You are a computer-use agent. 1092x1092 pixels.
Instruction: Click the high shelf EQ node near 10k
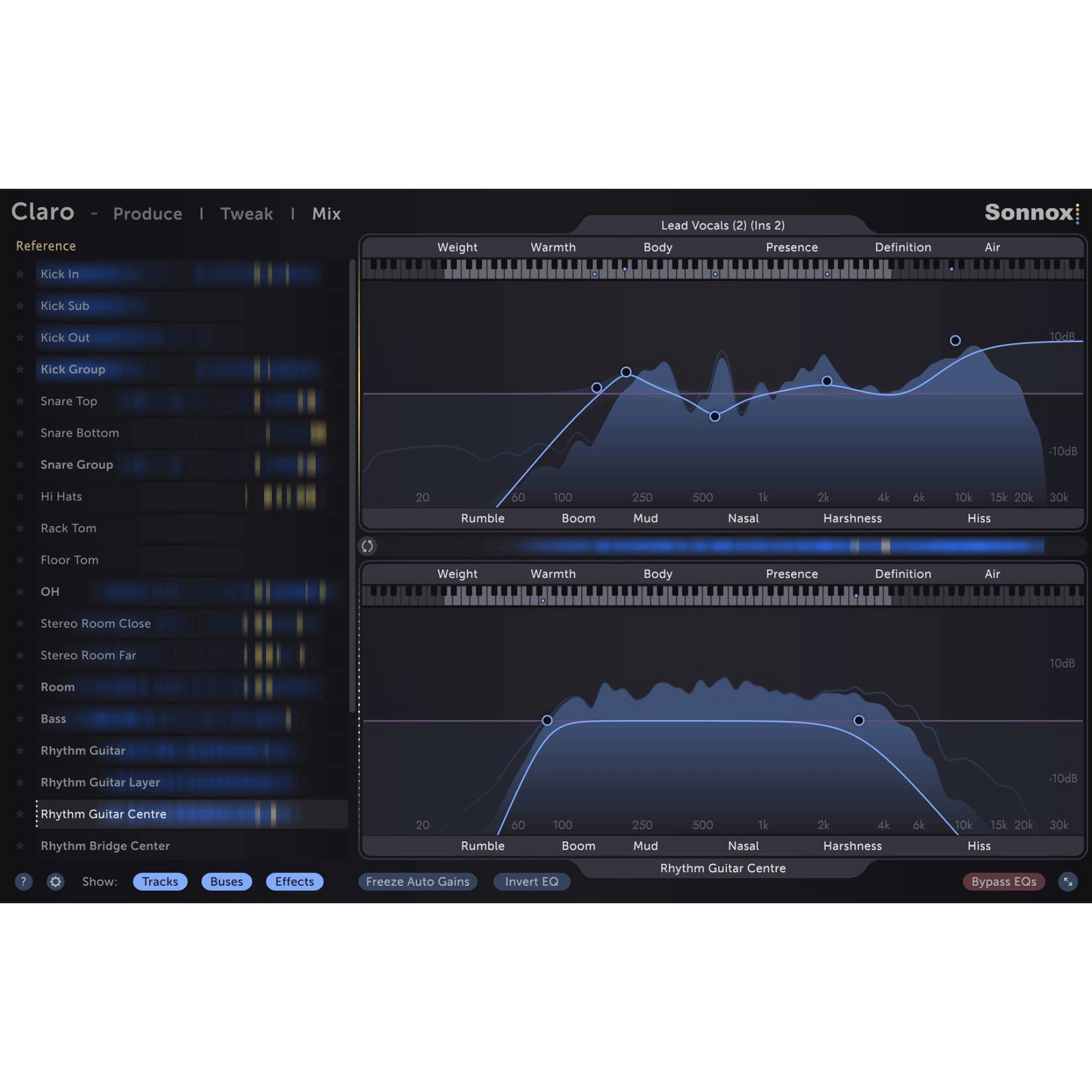pos(955,341)
